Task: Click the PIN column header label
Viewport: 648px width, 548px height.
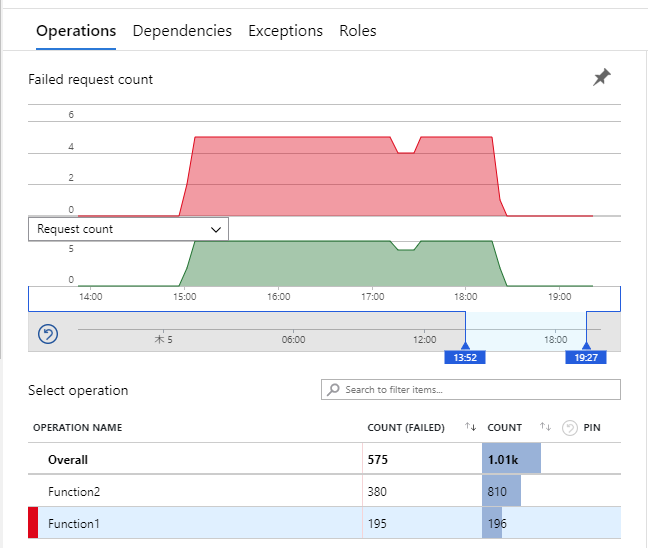Action: [x=592, y=427]
